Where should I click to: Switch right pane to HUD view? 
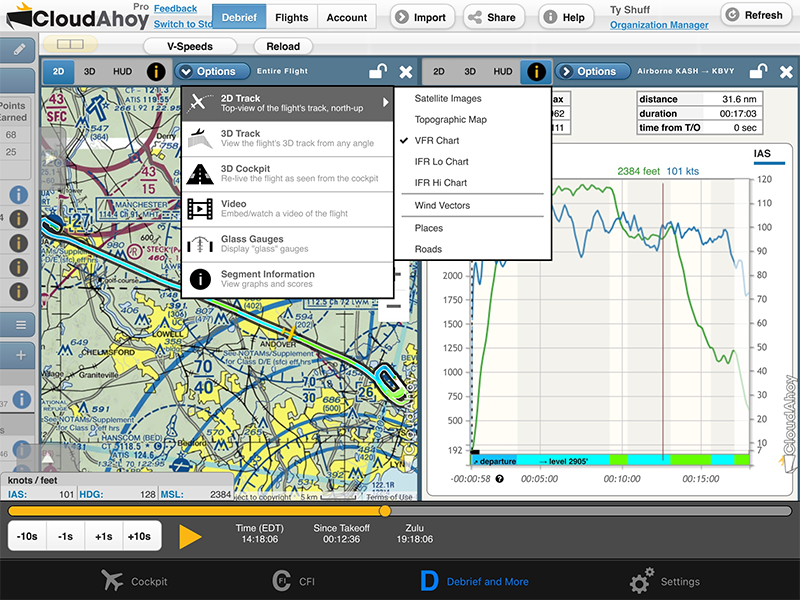503,71
